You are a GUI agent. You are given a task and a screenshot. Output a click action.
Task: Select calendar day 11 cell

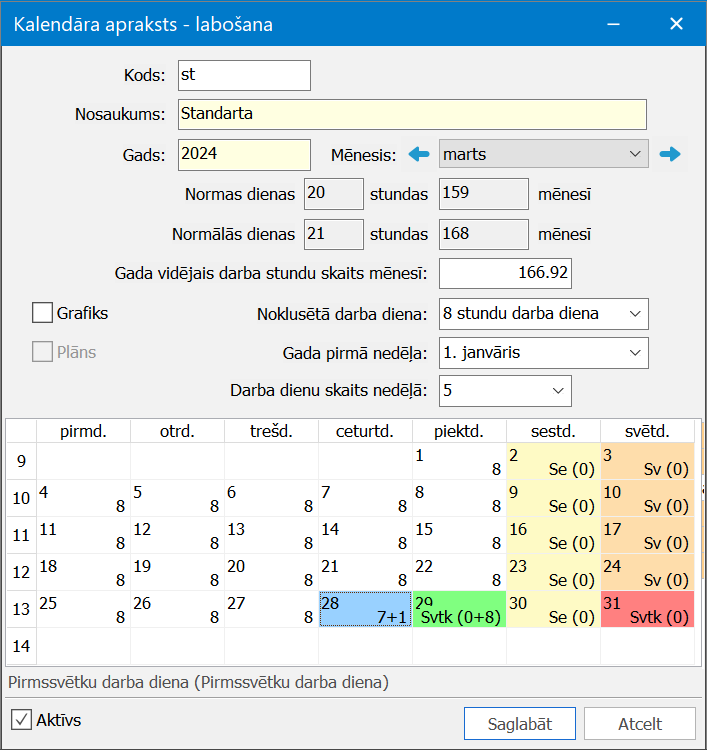[x=83, y=535]
